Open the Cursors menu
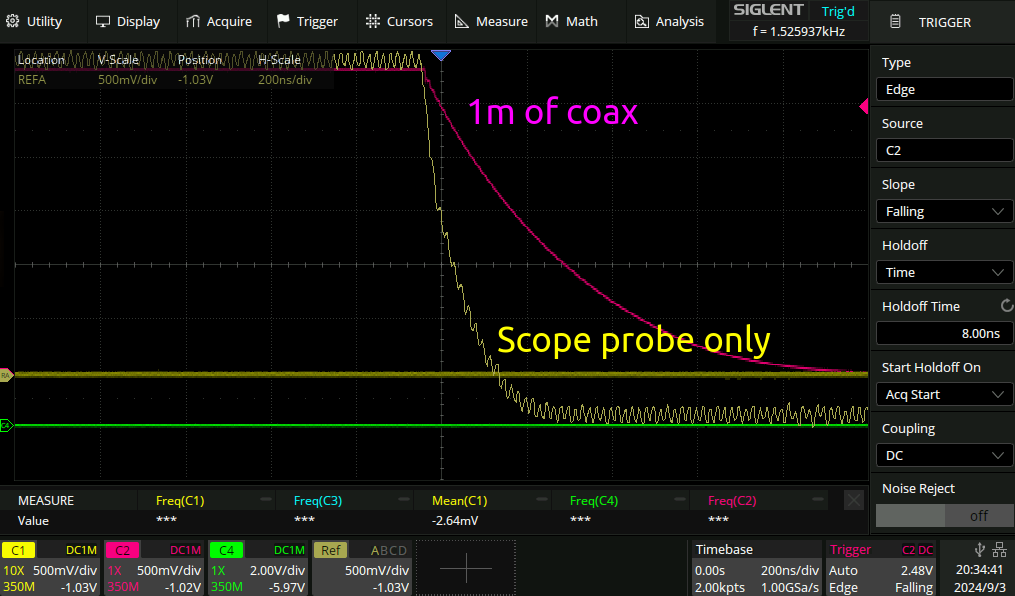The height and width of the screenshot is (596, 1015). 399,21
